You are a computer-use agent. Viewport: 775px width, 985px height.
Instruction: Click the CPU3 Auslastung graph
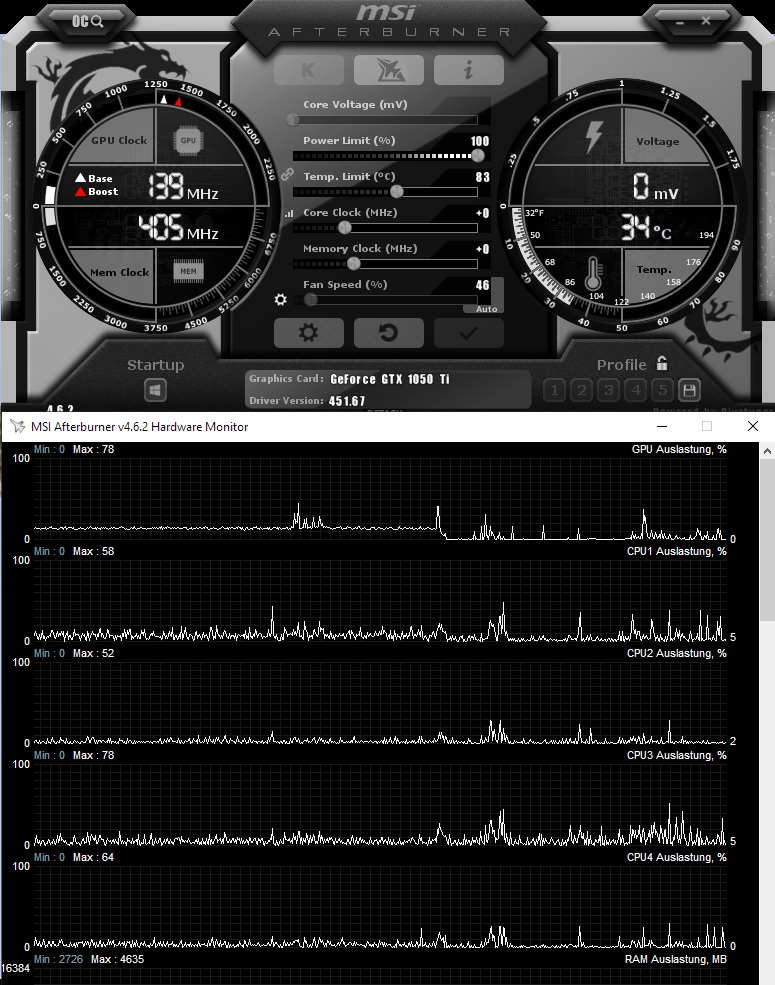(380, 804)
